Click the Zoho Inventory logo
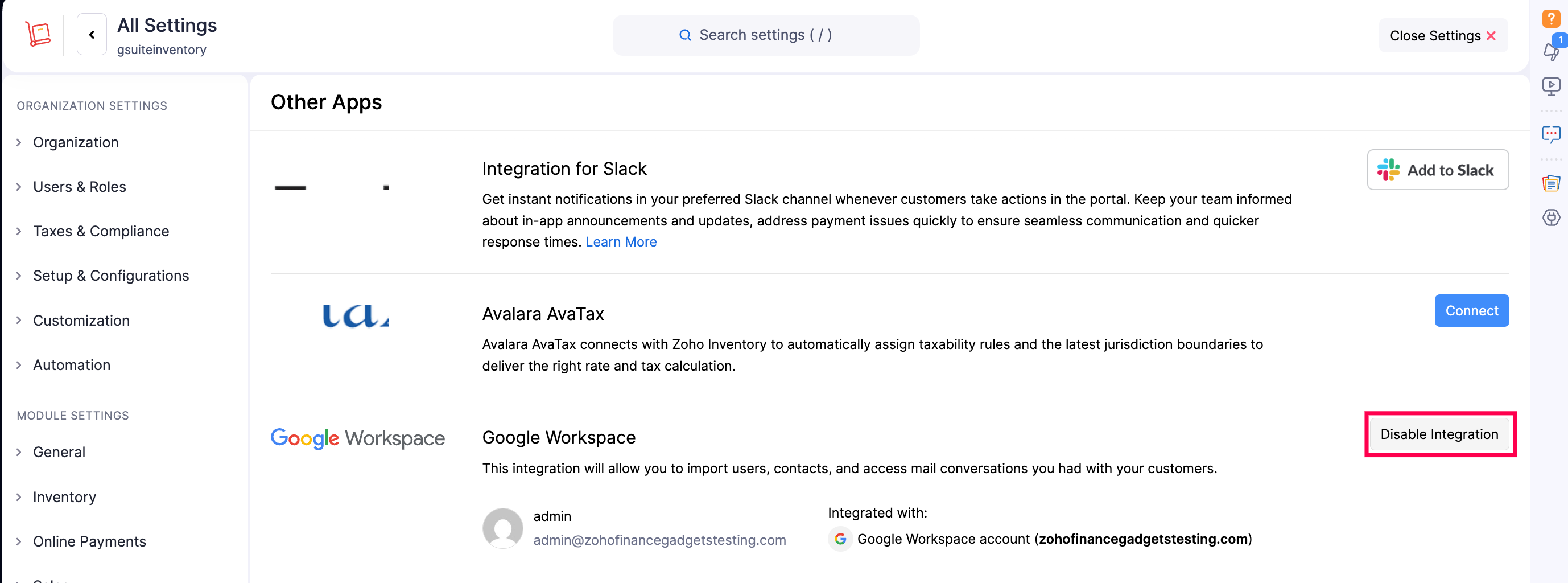 click(x=38, y=34)
